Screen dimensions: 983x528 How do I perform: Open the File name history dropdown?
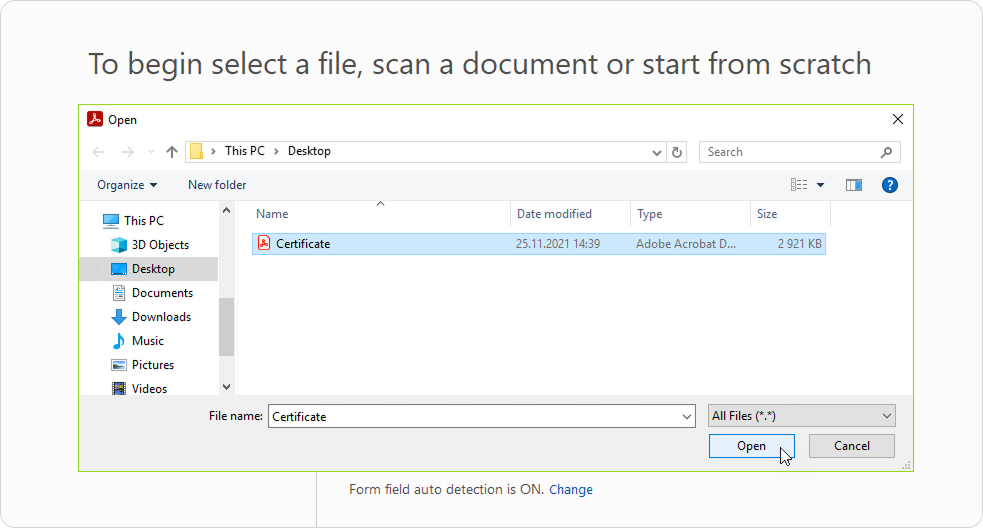pyautogui.click(x=686, y=416)
